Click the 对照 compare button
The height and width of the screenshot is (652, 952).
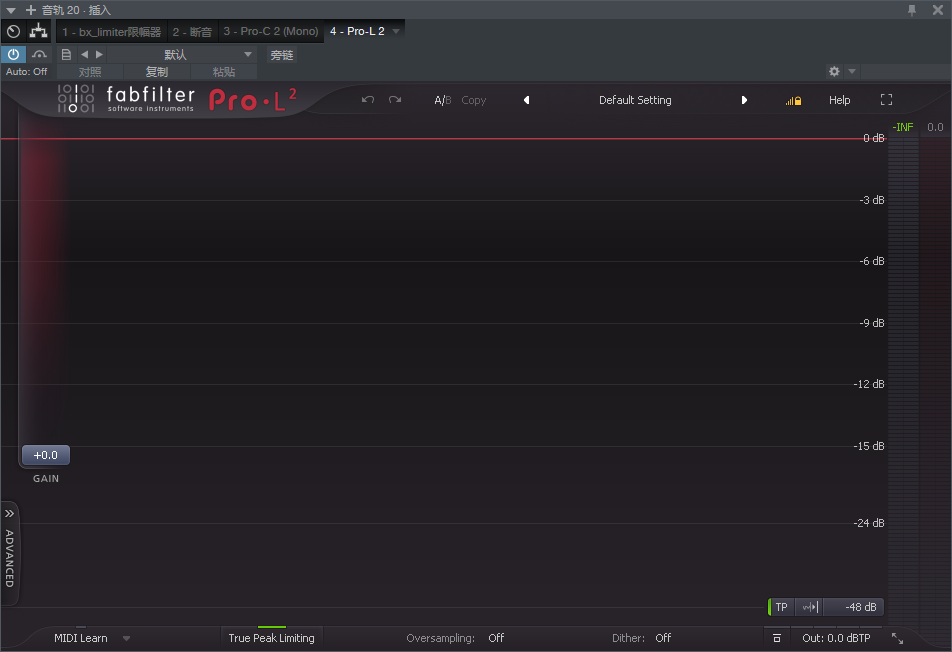[x=90, y=72]
